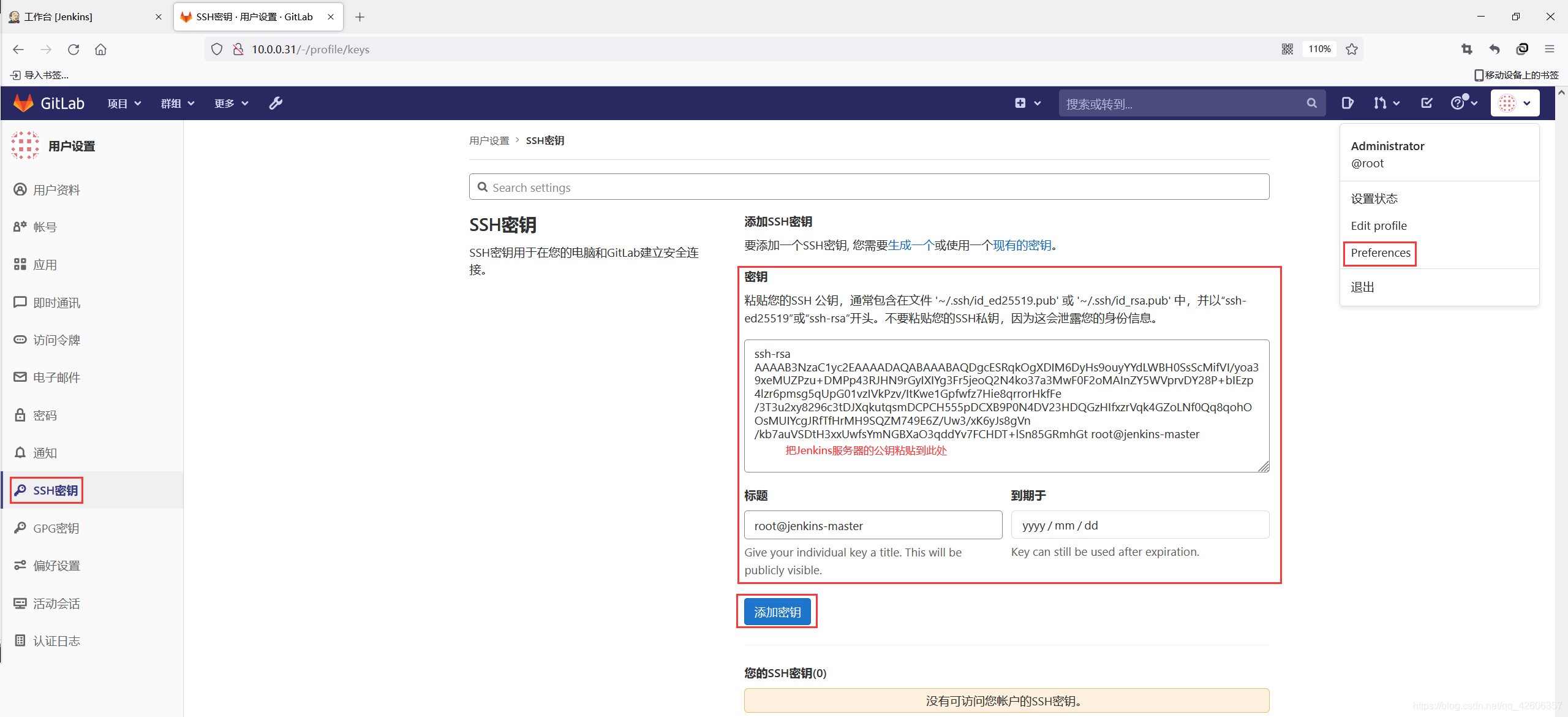The width and height of the screenshot is (1568, 717).
Task: Open the browser hamburger menu
Action: pyautogui.click(x=1550, y=49)
